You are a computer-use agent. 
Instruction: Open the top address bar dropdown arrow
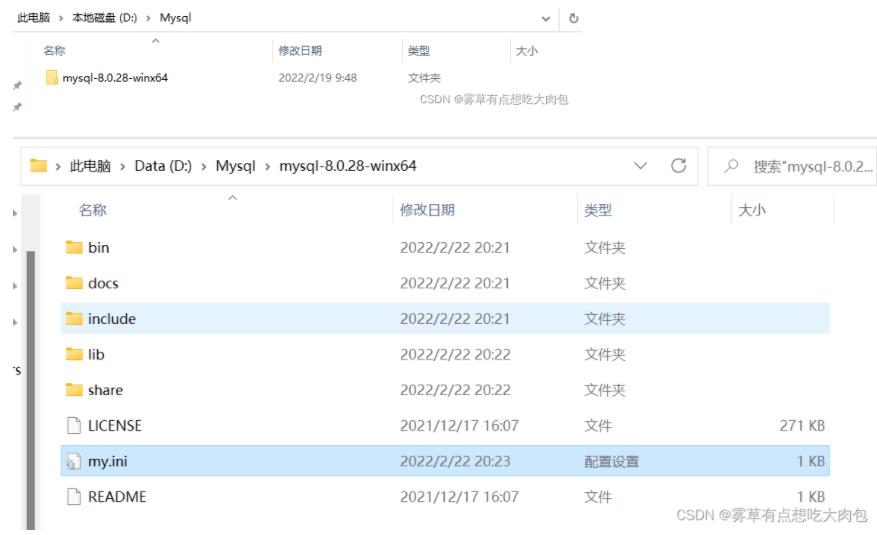[546, 19]
